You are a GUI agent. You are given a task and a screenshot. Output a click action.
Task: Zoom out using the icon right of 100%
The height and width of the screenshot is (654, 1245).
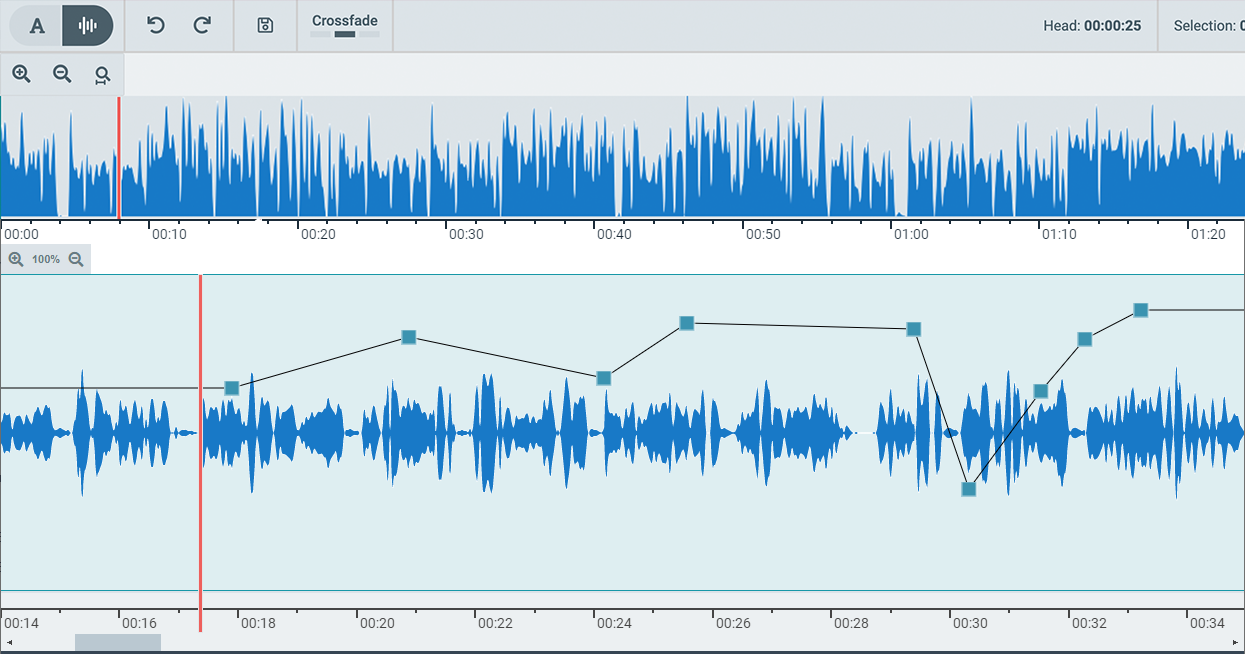pyautogui.click(x=75, y=259)
